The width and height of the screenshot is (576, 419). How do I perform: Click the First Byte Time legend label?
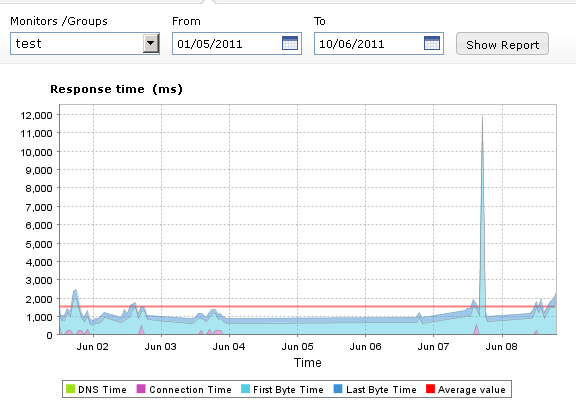pyautogui.click(x=288, y=389)
